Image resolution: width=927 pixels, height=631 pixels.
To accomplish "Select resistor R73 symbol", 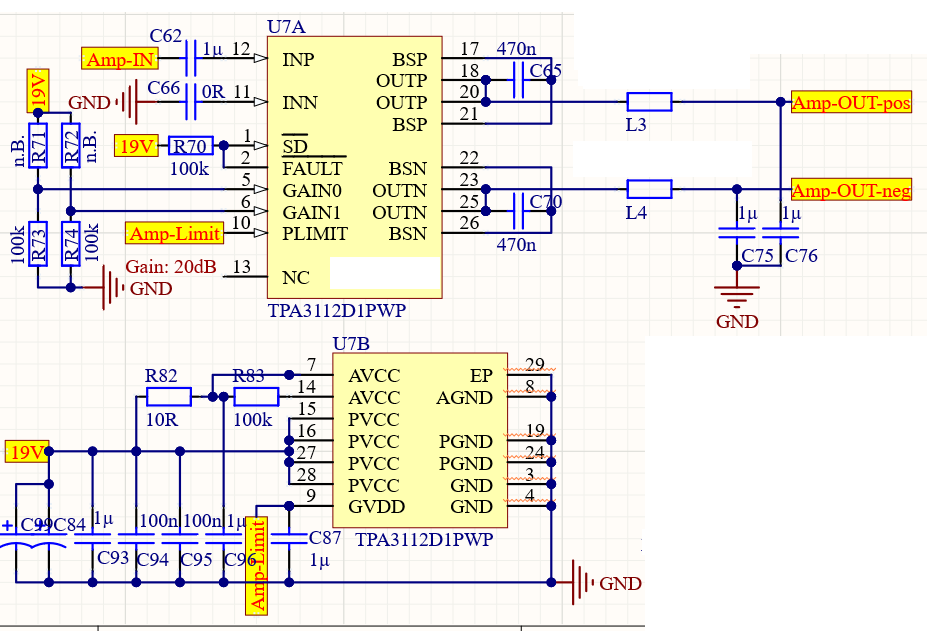I will (x=38, y=244).
